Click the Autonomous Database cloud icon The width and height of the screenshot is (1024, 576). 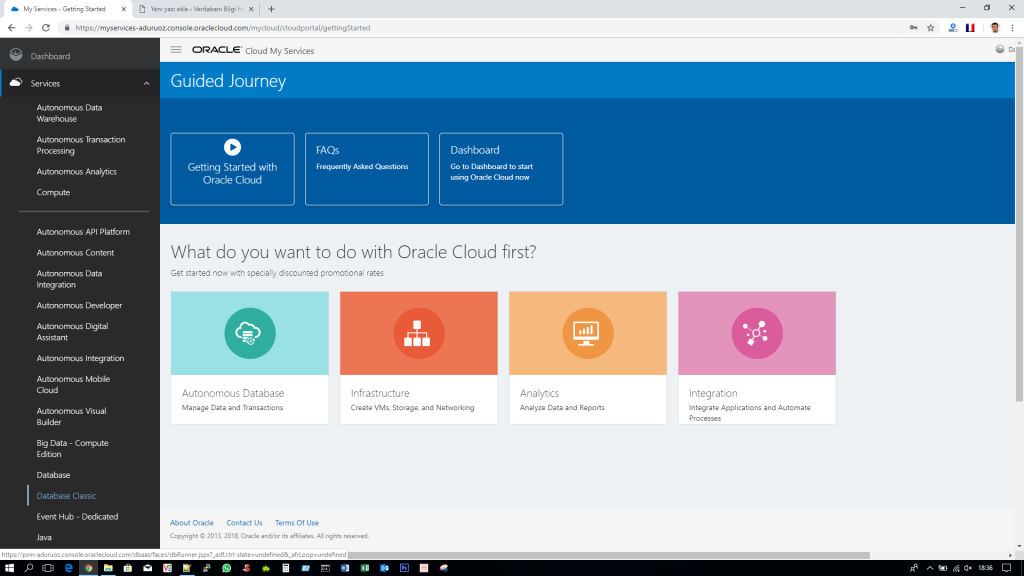point(249,333)
